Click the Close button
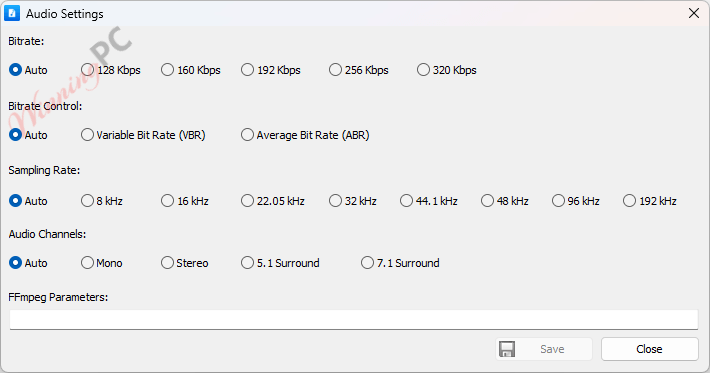This screenshot has width=710, height=373. (x=649, y=349)
